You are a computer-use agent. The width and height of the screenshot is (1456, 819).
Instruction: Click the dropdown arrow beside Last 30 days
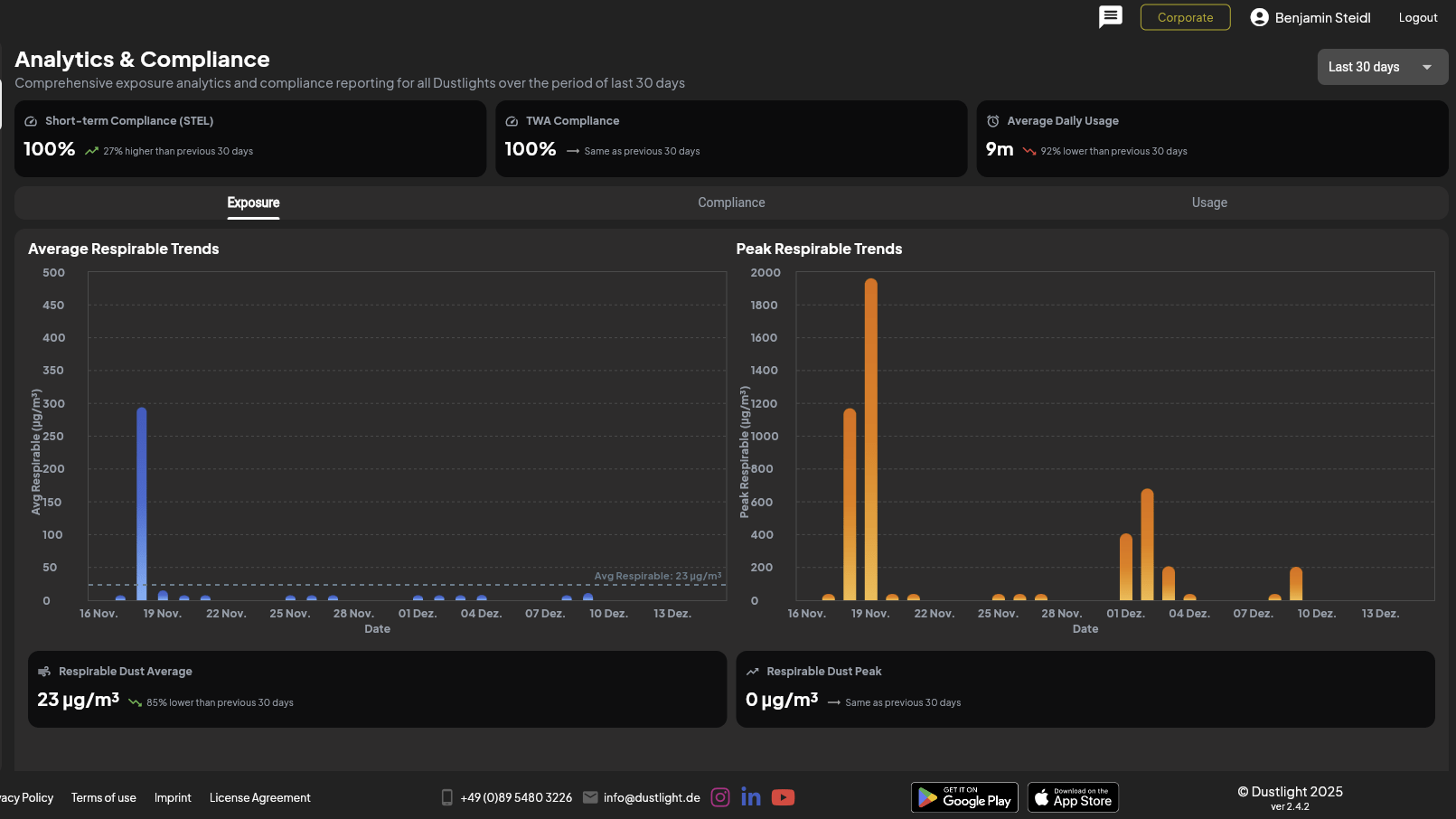tap(1427, 67)
